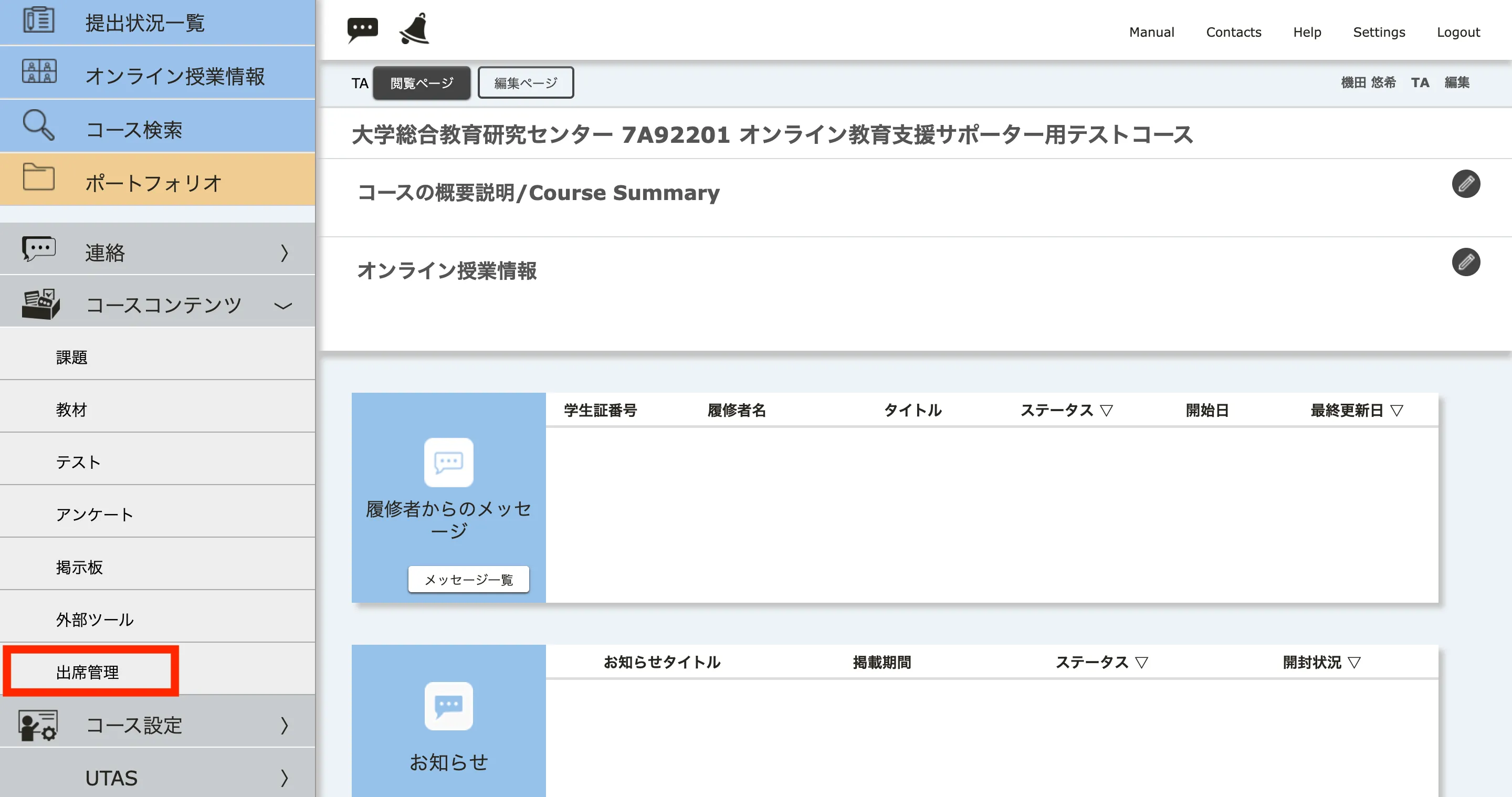This screenshot has height=797, width=1512.
Task: Edit Course Summary with pencil icon
Action: pyautogui.click(x=1465, y=184)
